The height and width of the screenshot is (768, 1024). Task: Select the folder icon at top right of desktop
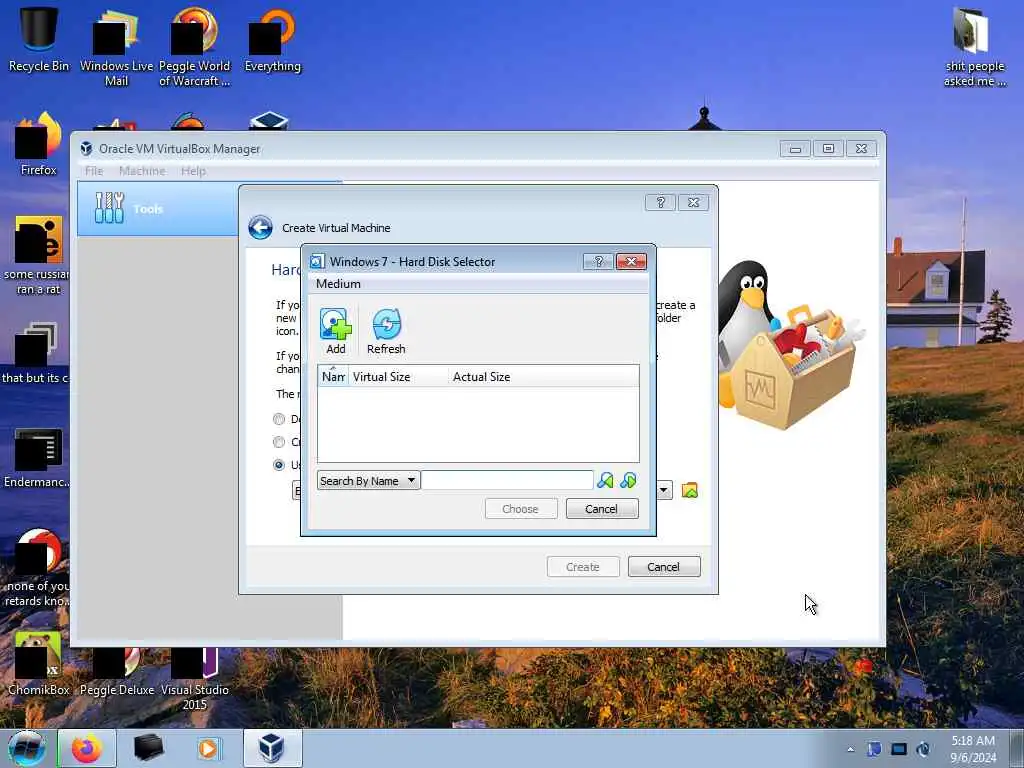[974, 47]
